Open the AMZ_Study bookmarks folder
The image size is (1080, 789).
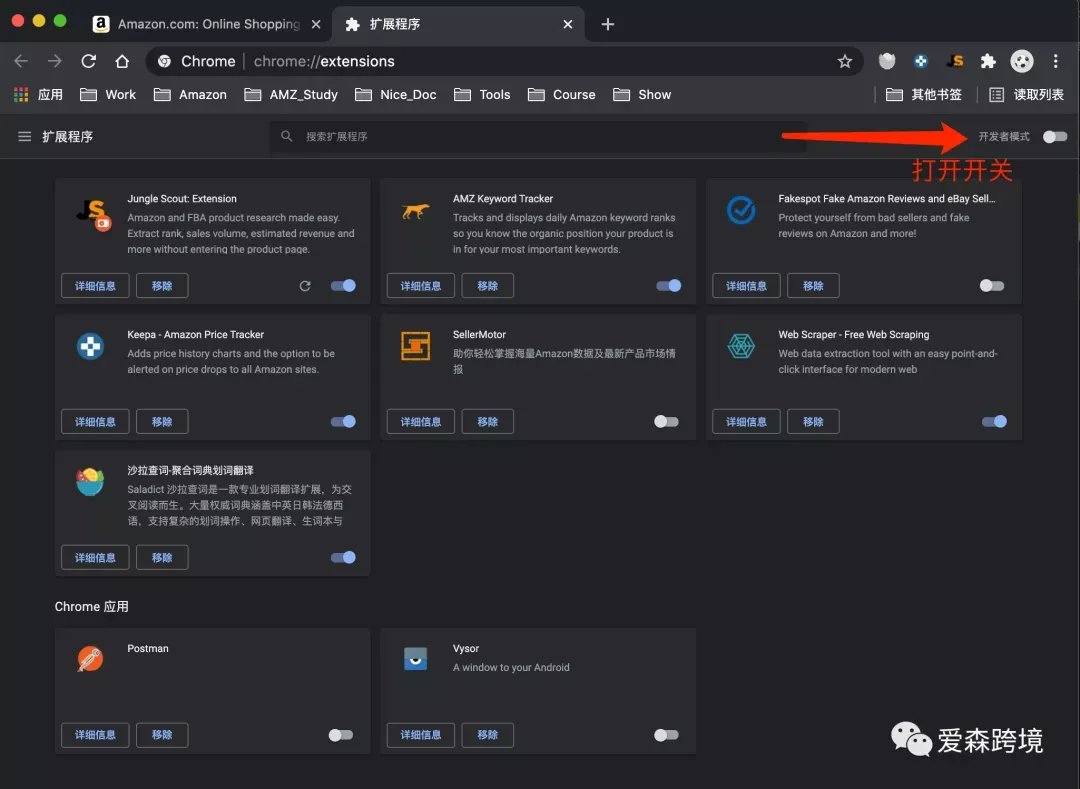pos(291,94)
